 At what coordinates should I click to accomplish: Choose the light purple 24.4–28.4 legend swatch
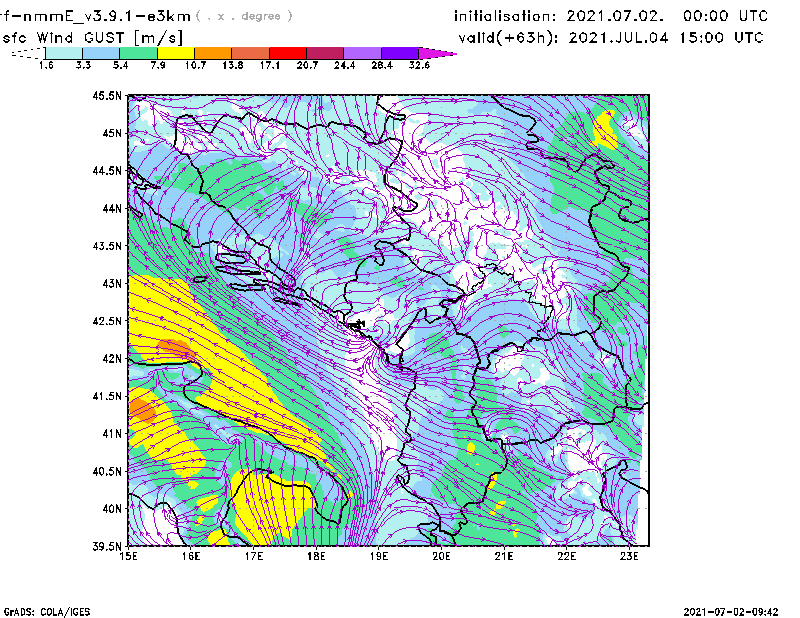tap(363, 53)
